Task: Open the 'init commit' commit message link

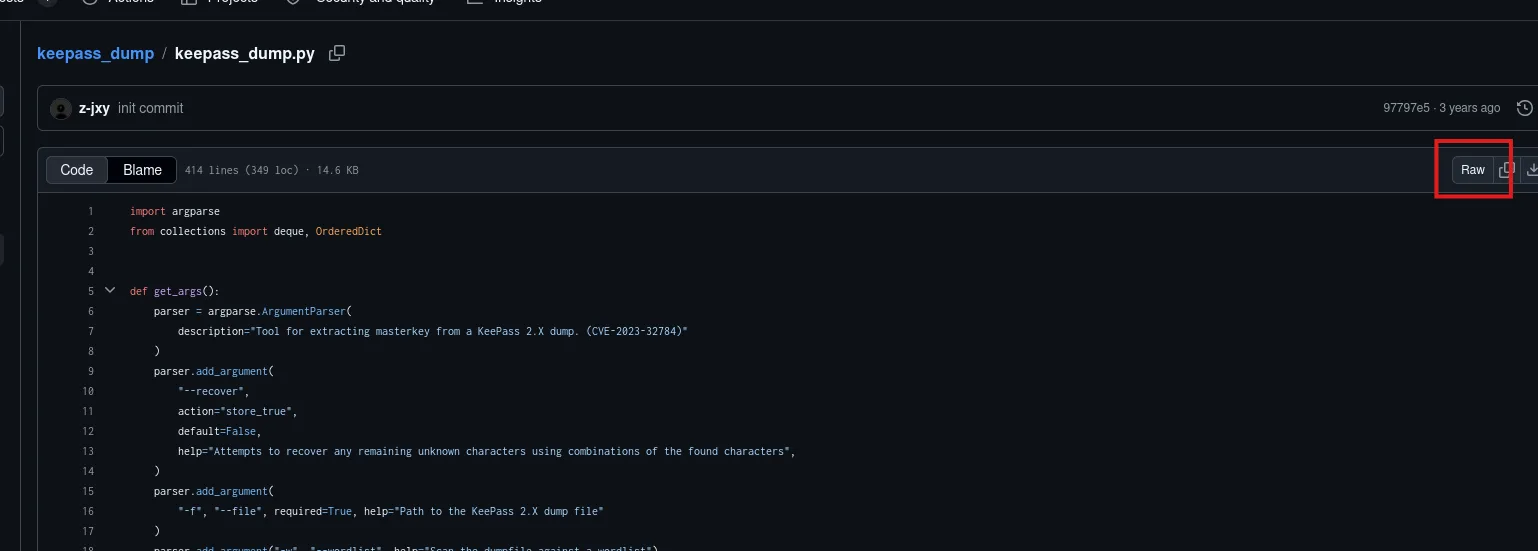Action: (x=150, y=108)
